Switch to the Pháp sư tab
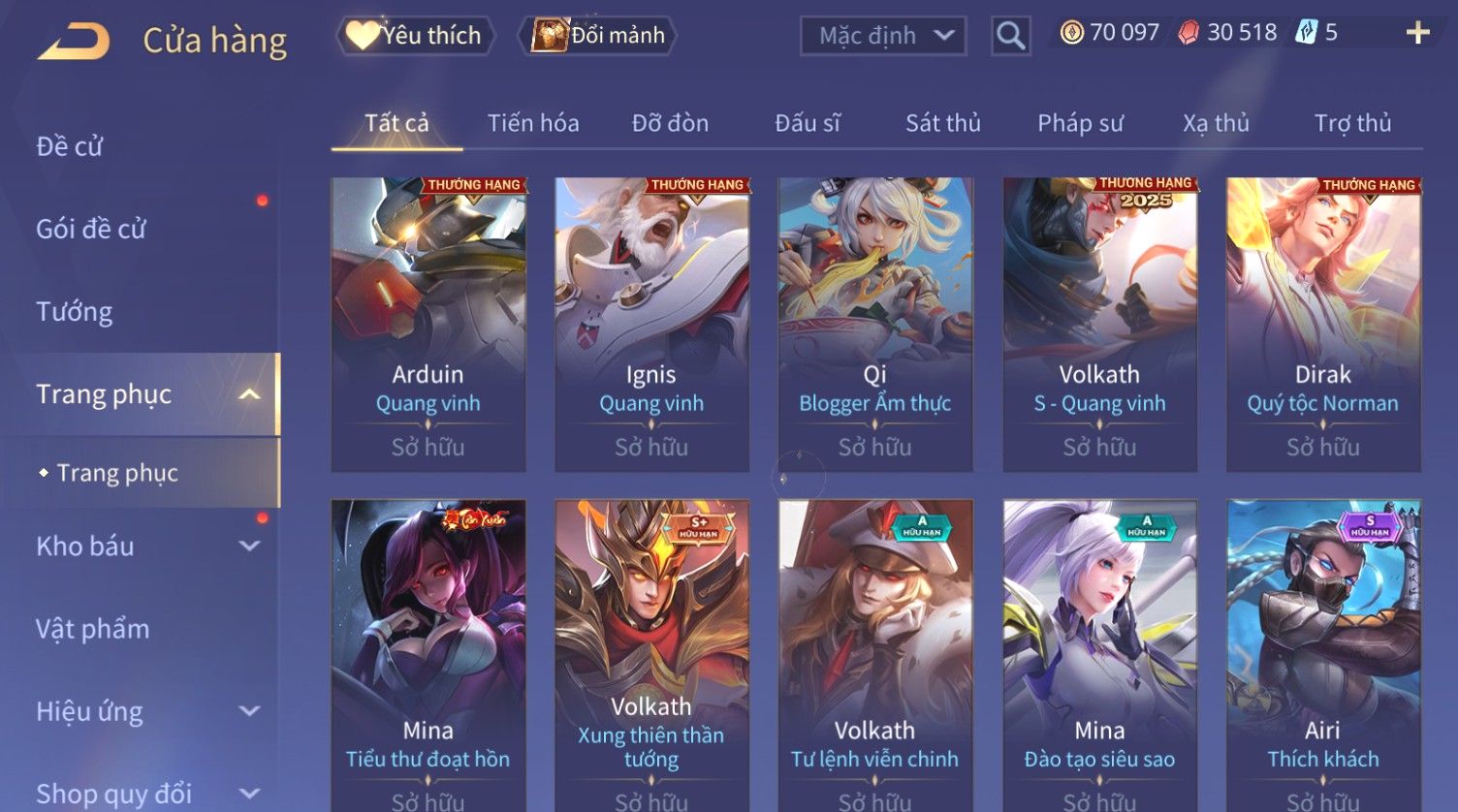The height and width of the screenshot is (812, 1458). [1080, 123]
